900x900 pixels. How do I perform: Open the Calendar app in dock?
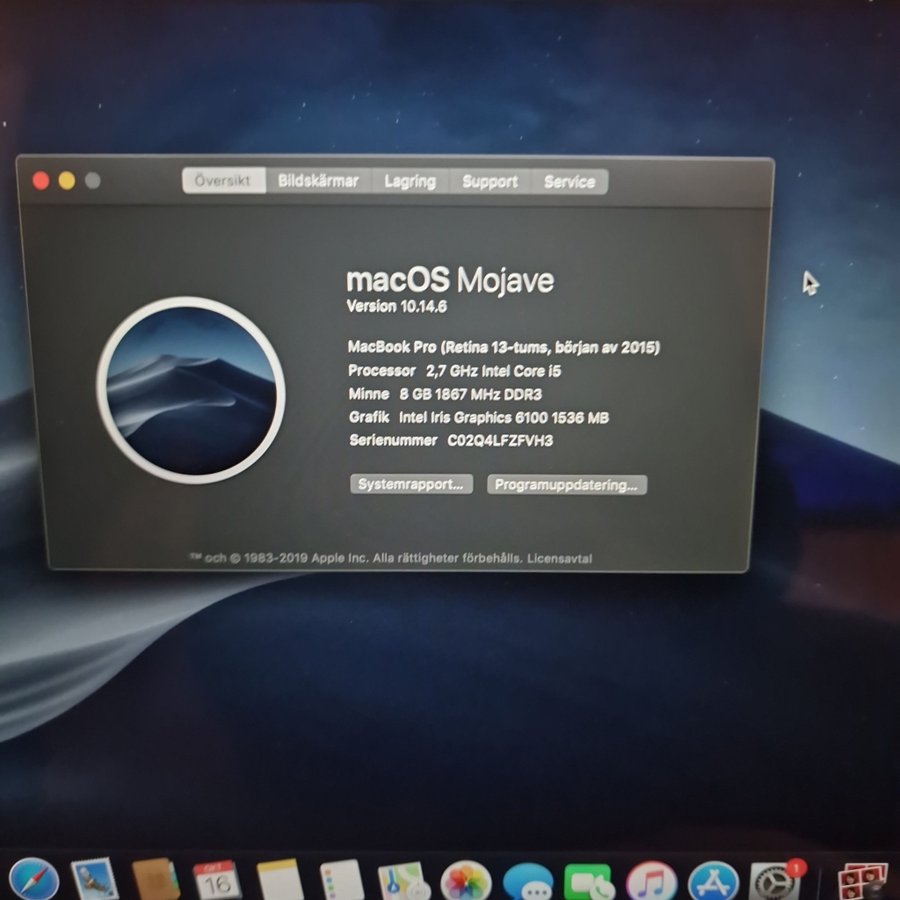point(217,881)
